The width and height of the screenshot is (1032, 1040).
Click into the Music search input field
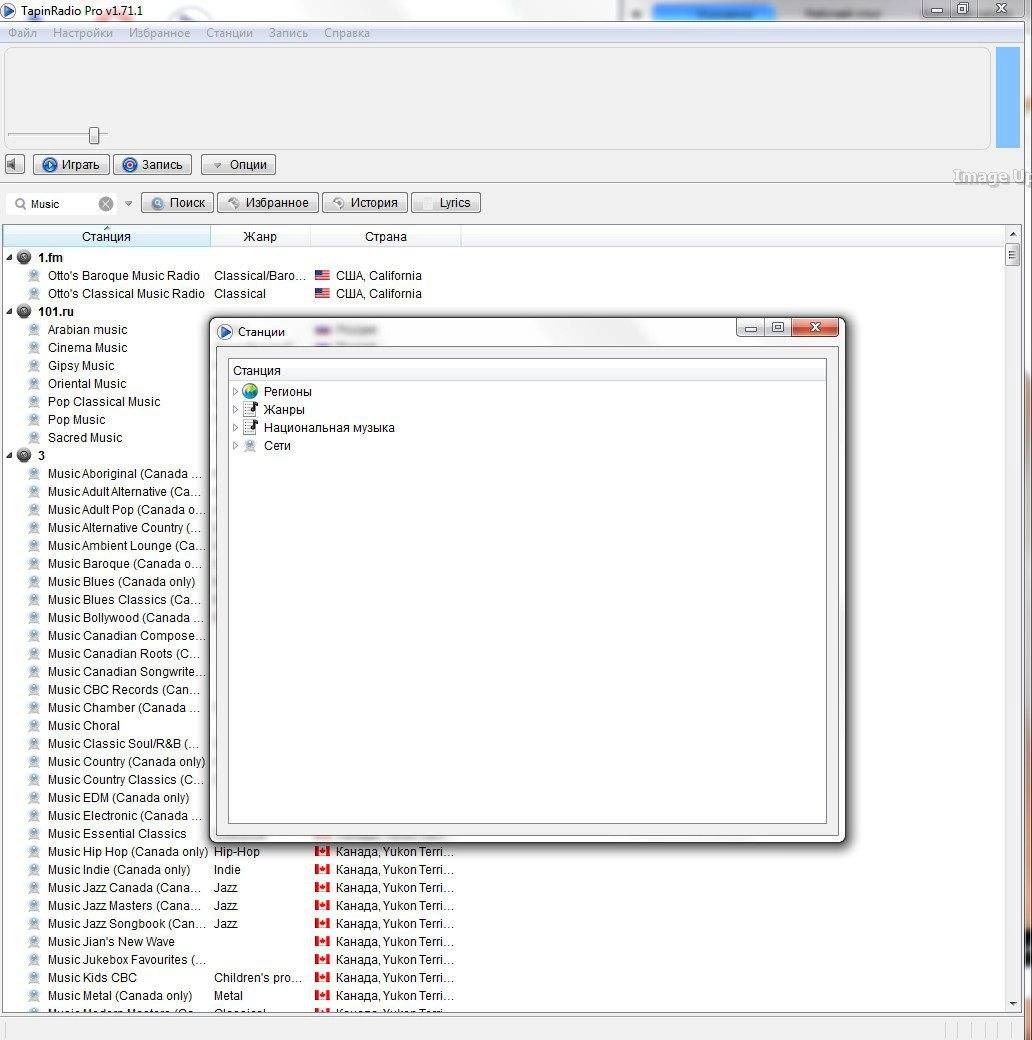[62, 204]
